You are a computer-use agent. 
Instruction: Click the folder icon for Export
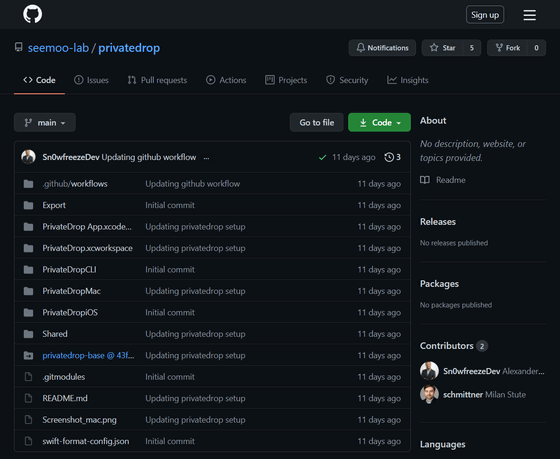(x=28, y=205)
